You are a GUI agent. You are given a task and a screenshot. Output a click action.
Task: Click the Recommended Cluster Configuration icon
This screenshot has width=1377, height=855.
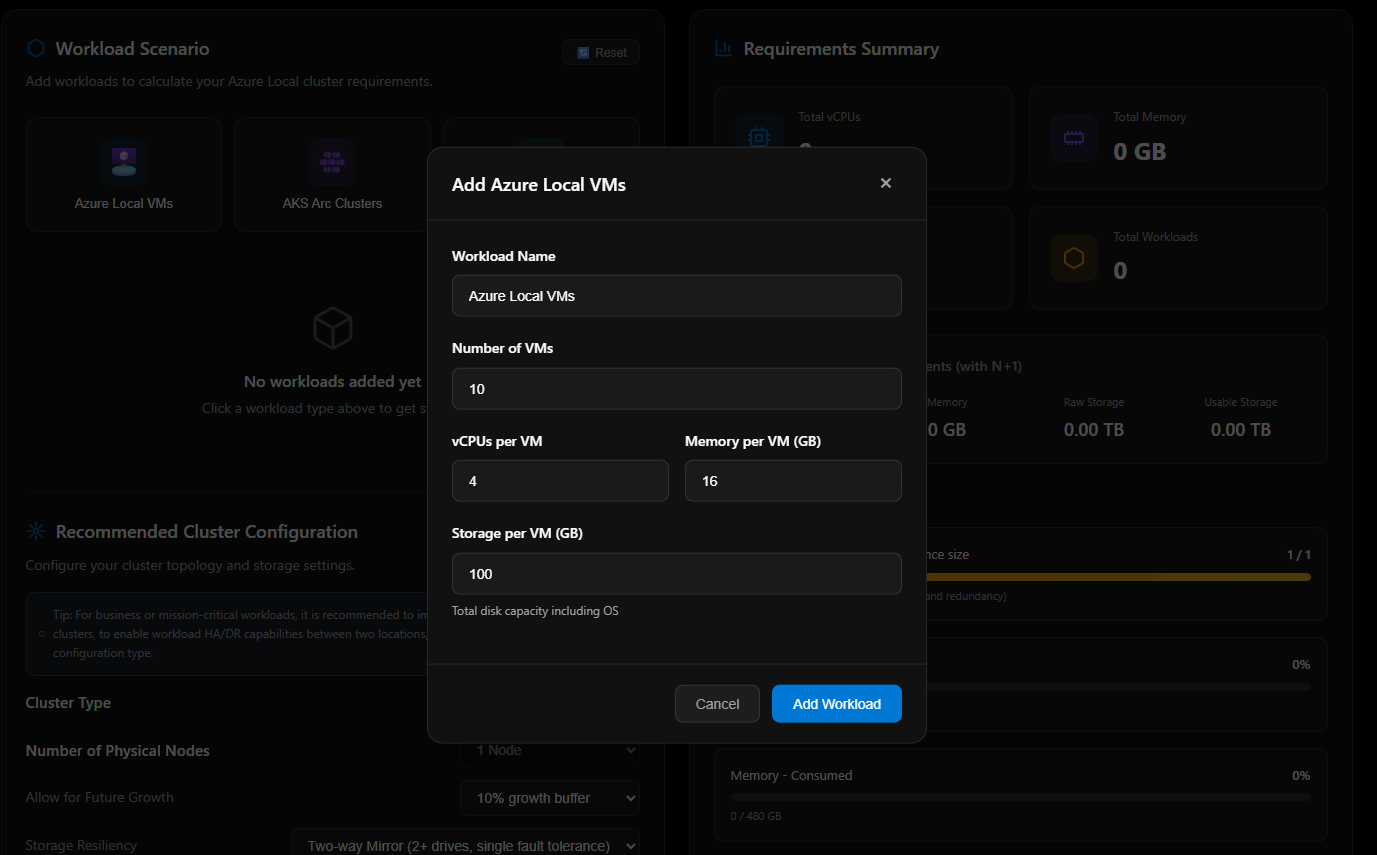coord(36,532)
